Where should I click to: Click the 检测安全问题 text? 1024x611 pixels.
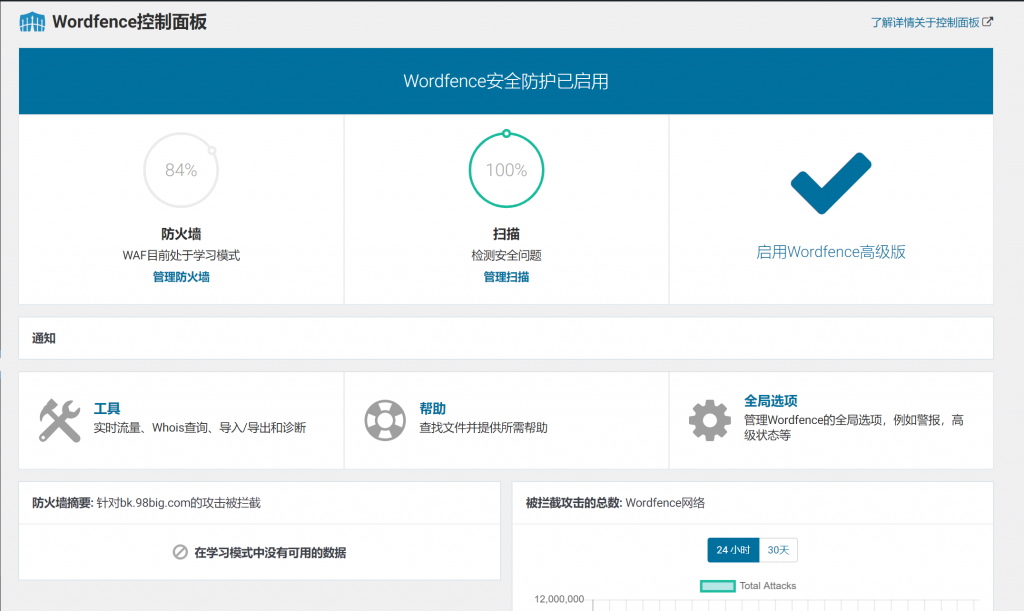click(x=506, y=255)
